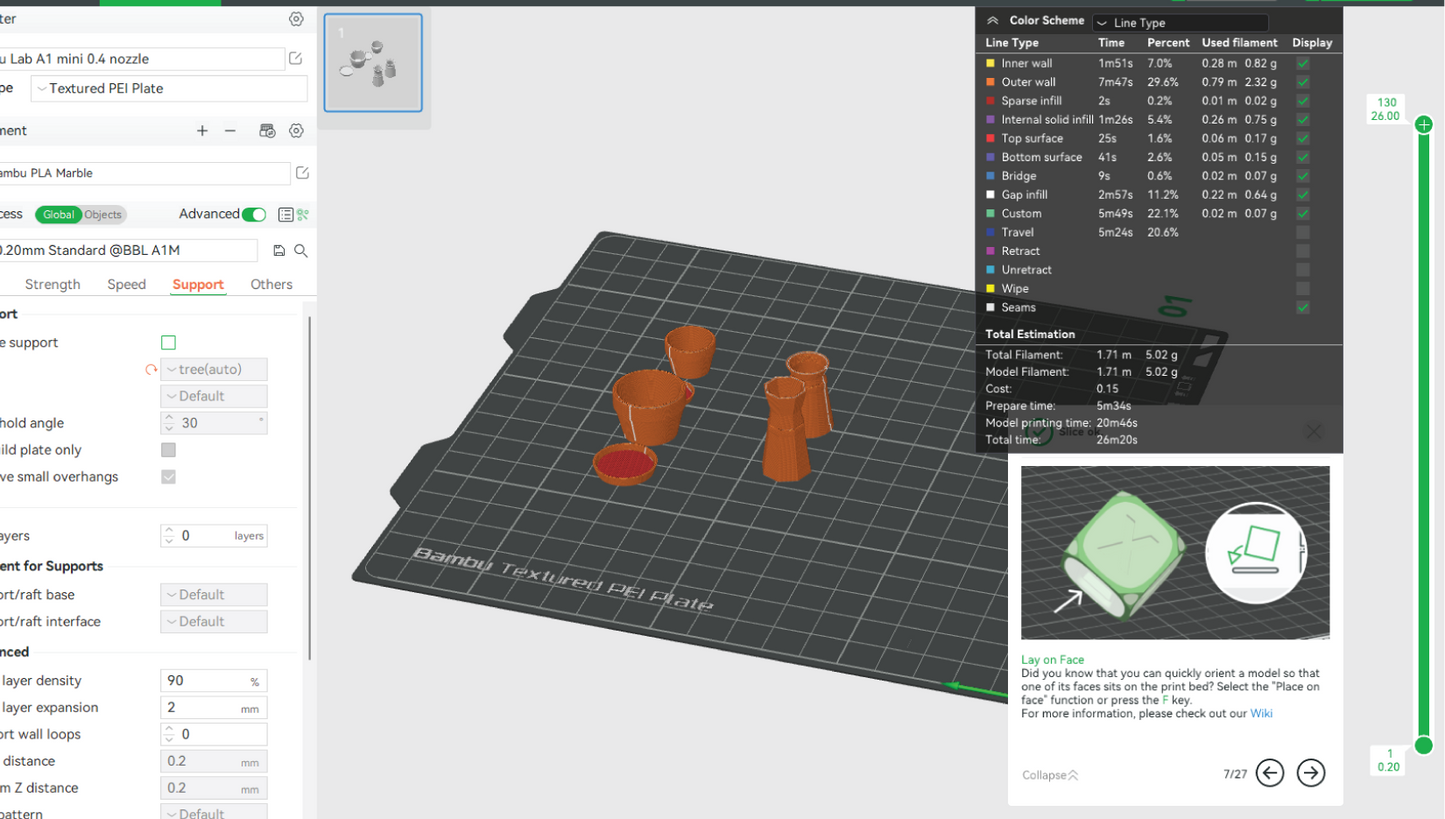Save the current process preset
The image size is (1445, 819).
pos(279,251)
